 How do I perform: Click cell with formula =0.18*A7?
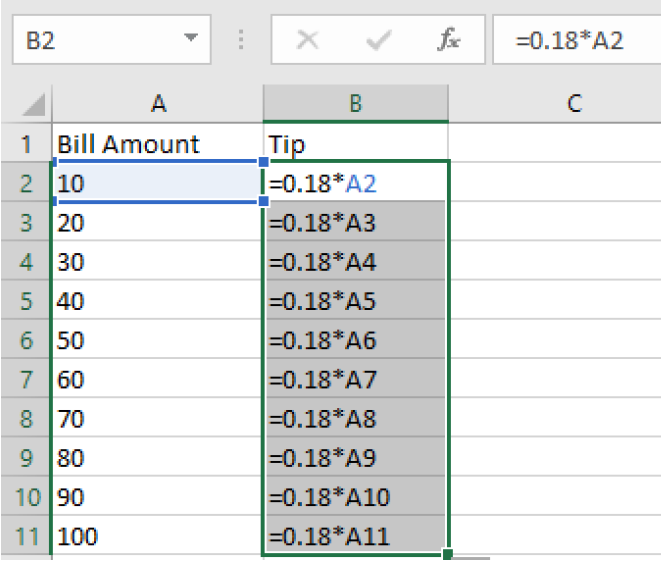pyautogui.click(x=356, y=378)
